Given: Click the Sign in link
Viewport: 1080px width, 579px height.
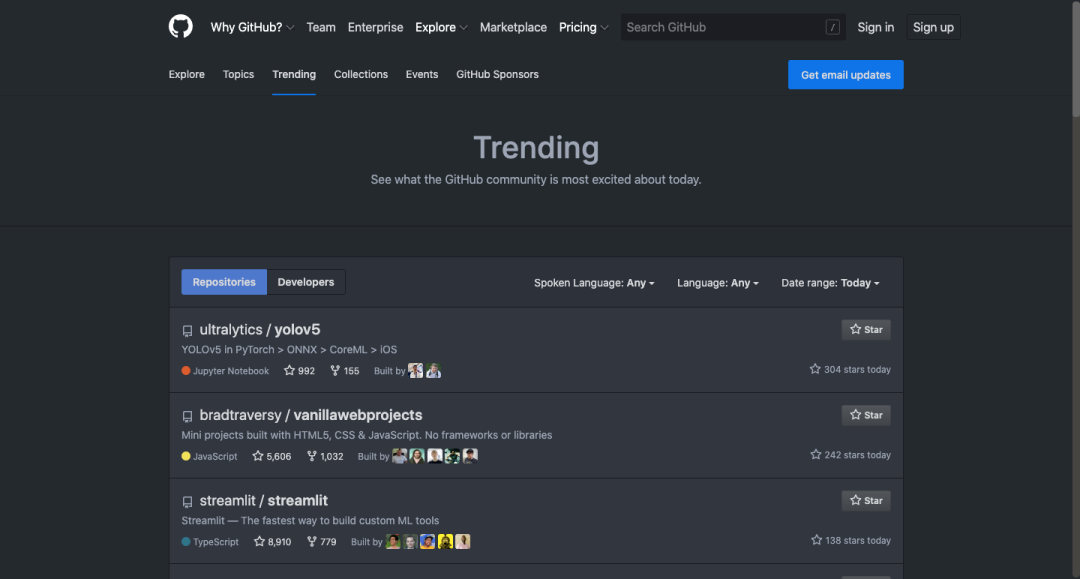Looking at the screenshot, I should click(x=875, y=27).
